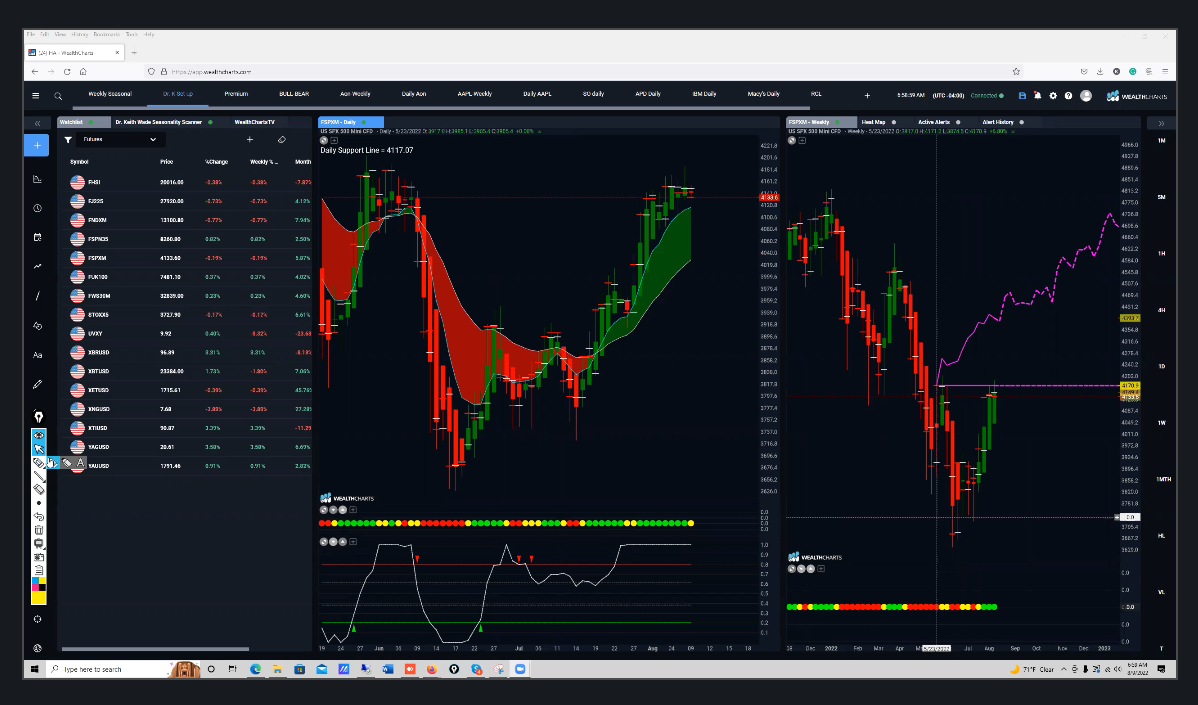The width and height of the screenshot is (1198, 705).
Task: Collapse right panel with double chevron
Action: [x=1161, y=123]
